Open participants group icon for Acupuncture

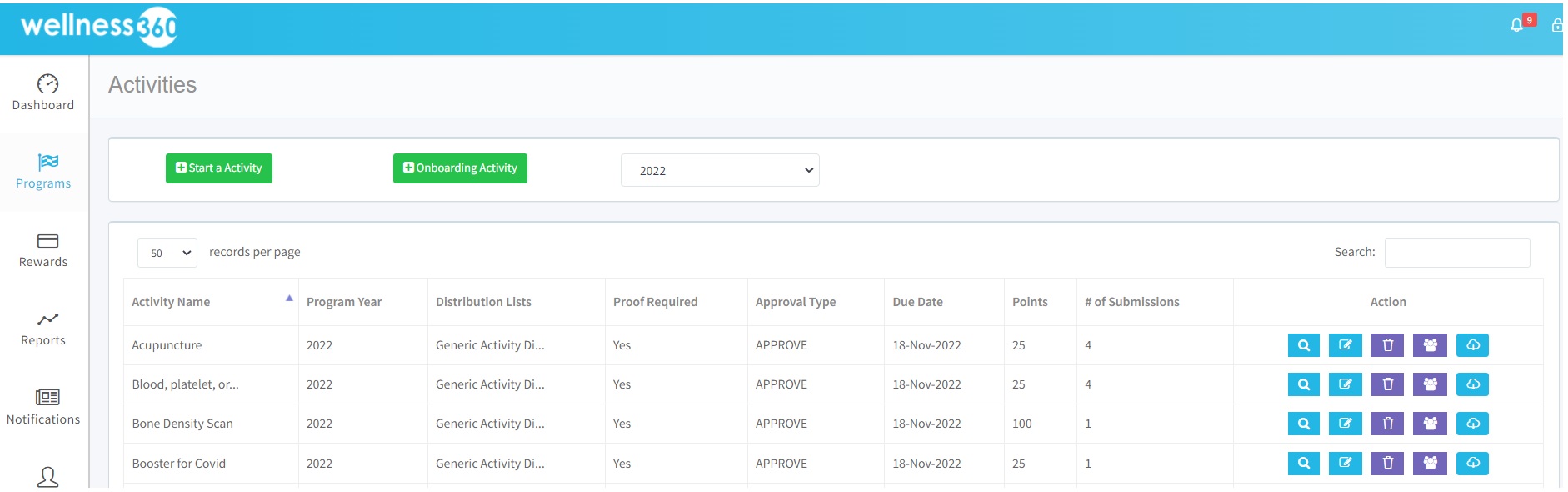1430,345
